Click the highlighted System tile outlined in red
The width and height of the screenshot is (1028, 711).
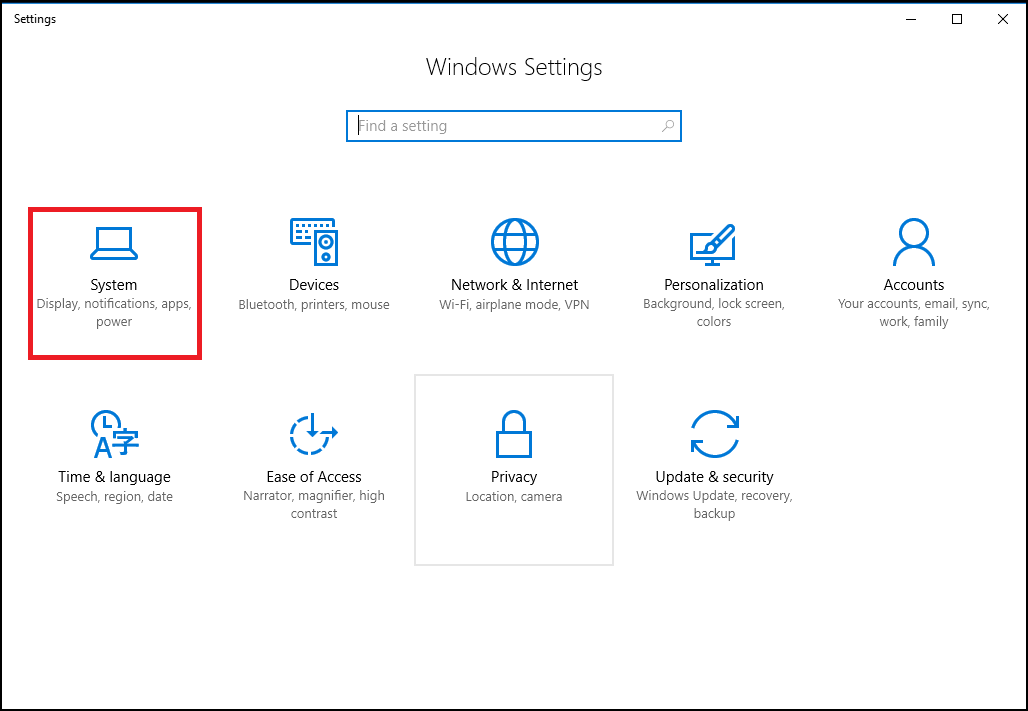(114, 283)
